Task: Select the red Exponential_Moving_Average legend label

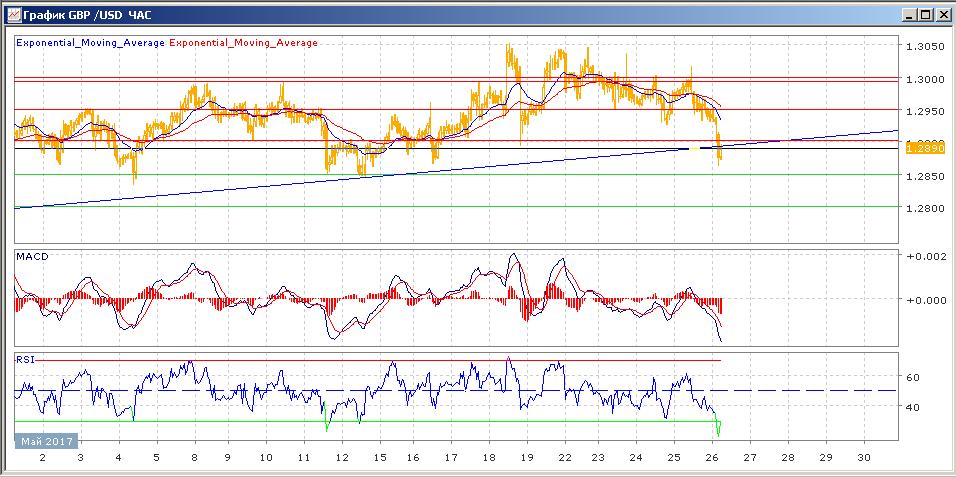Action: pos(243,43)
